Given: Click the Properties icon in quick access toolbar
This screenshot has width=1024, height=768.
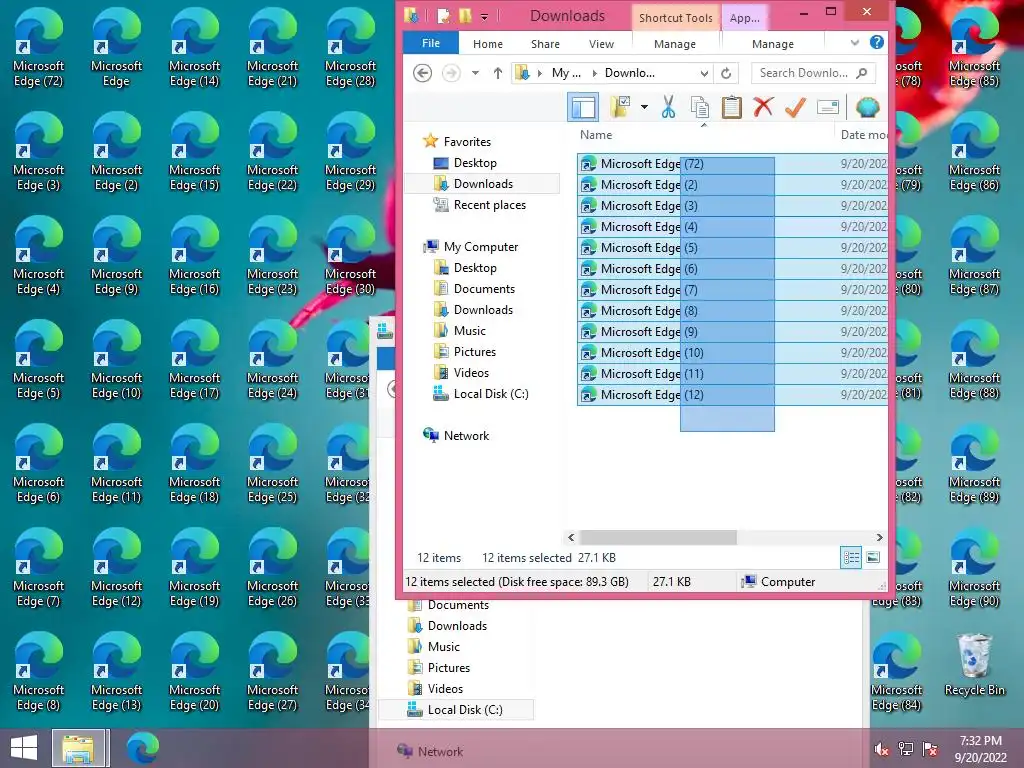Looking at the screenshot, I should 443,16.
